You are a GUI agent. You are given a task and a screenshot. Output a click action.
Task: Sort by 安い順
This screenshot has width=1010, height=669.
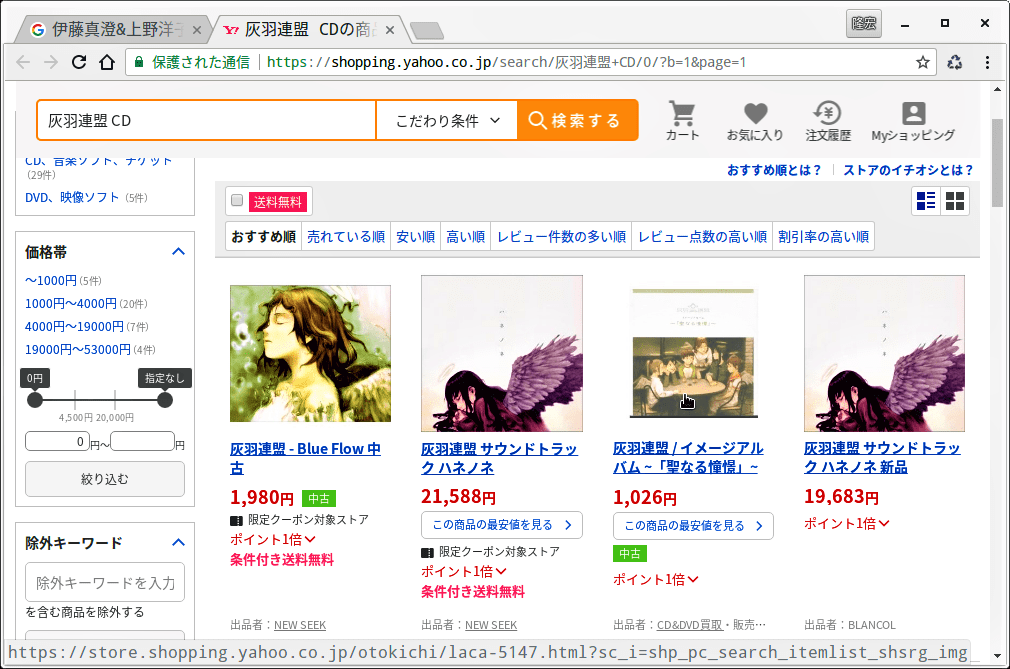[415, 237]
